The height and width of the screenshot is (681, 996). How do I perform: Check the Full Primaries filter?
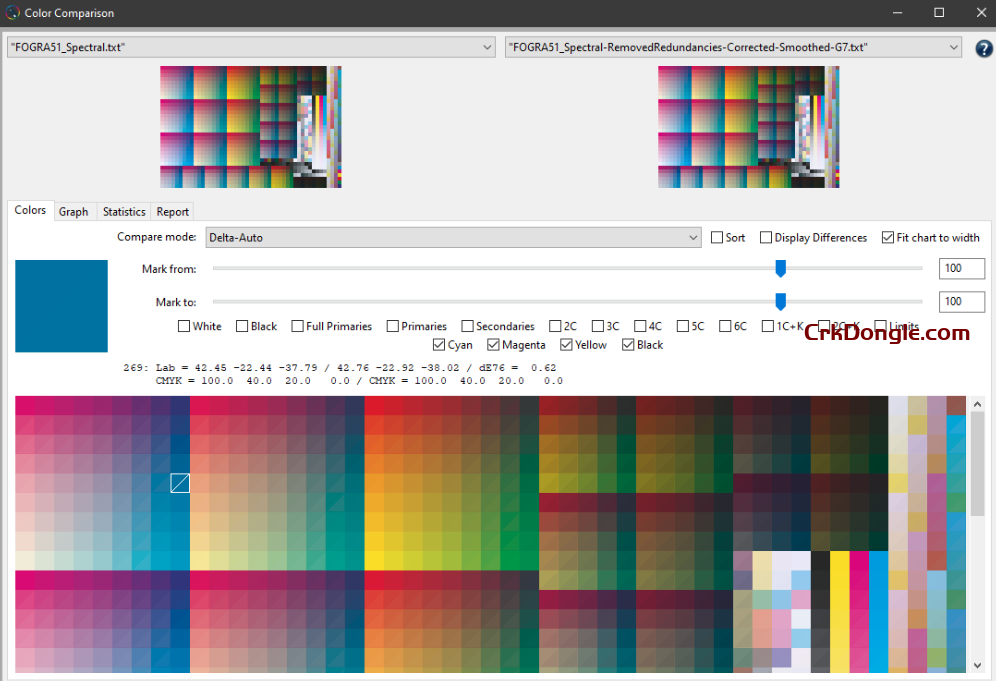(296, 325)
